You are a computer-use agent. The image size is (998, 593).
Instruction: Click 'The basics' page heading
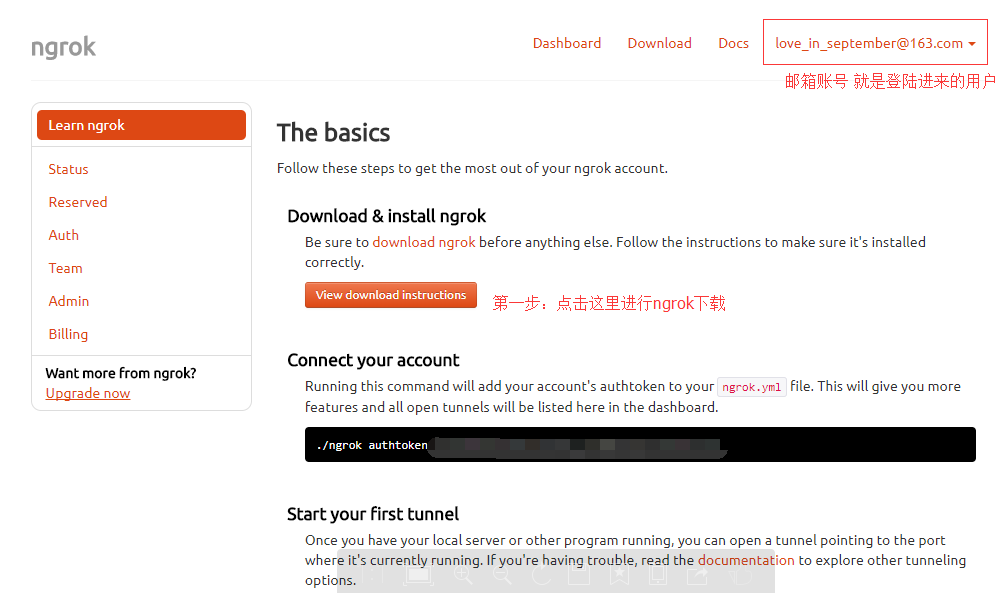click(334, 133)
